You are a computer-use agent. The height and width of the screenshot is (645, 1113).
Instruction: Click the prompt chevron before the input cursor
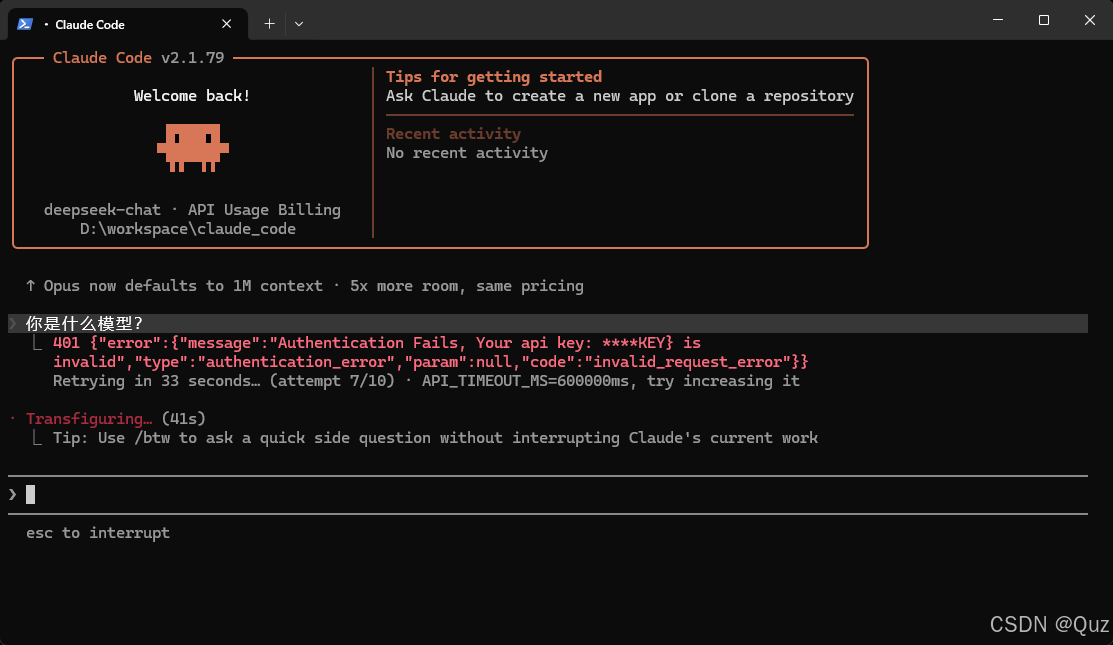13,495
